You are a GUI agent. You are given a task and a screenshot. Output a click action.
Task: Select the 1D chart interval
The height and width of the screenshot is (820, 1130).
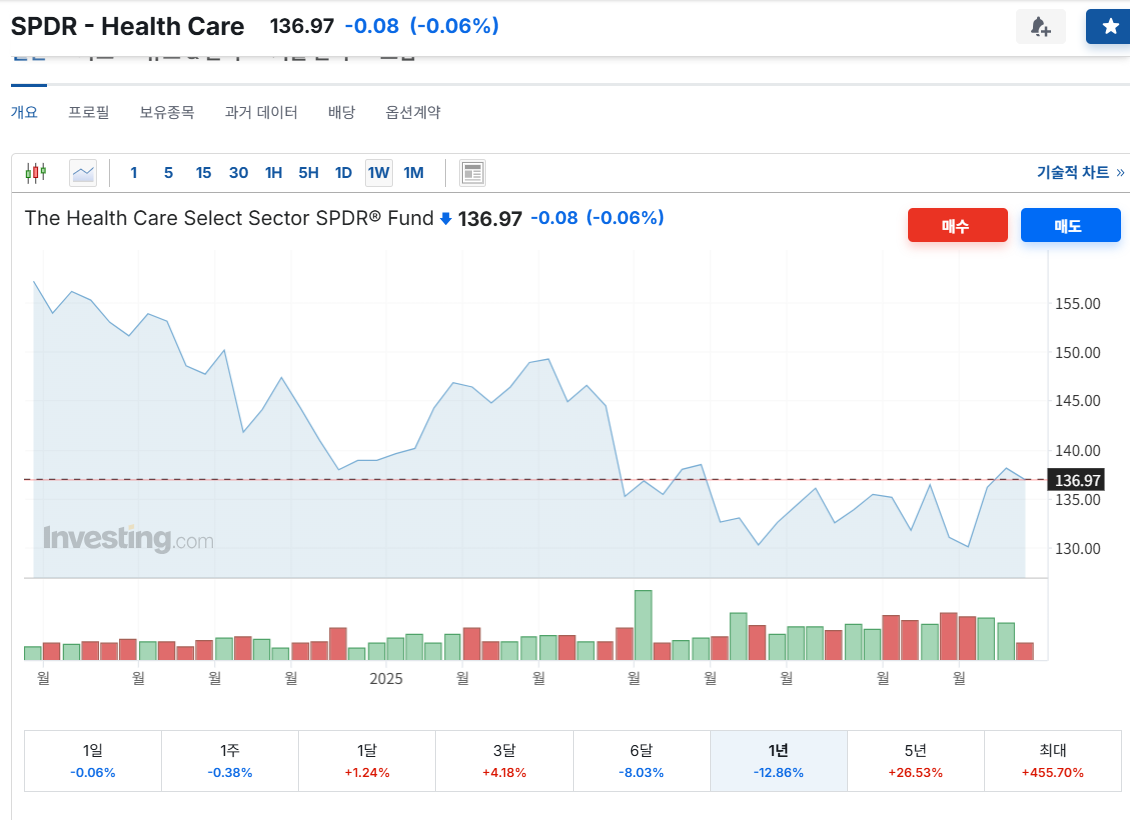[x=343, y=173]
